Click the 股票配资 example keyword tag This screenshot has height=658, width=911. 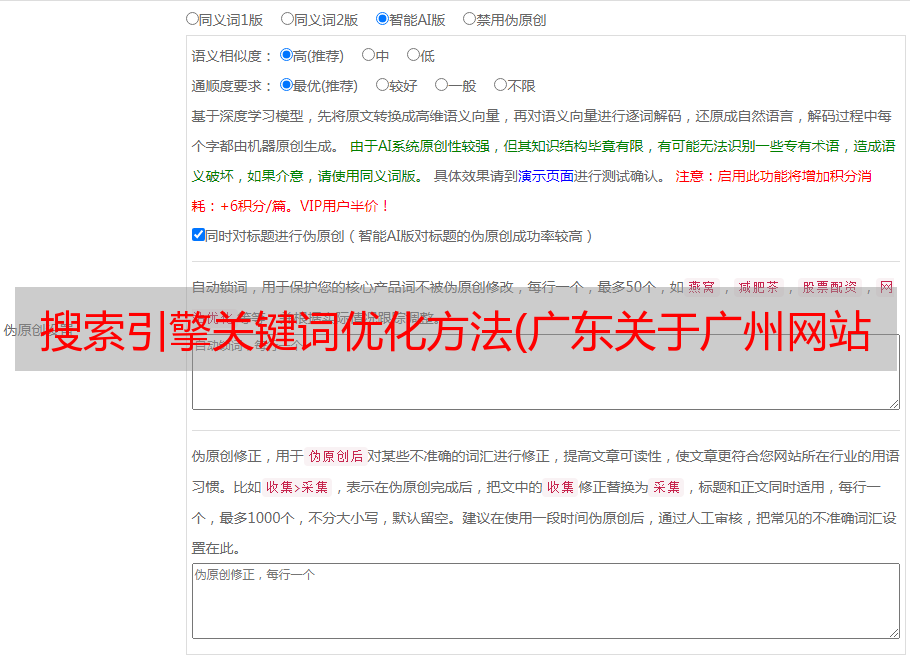830,287
